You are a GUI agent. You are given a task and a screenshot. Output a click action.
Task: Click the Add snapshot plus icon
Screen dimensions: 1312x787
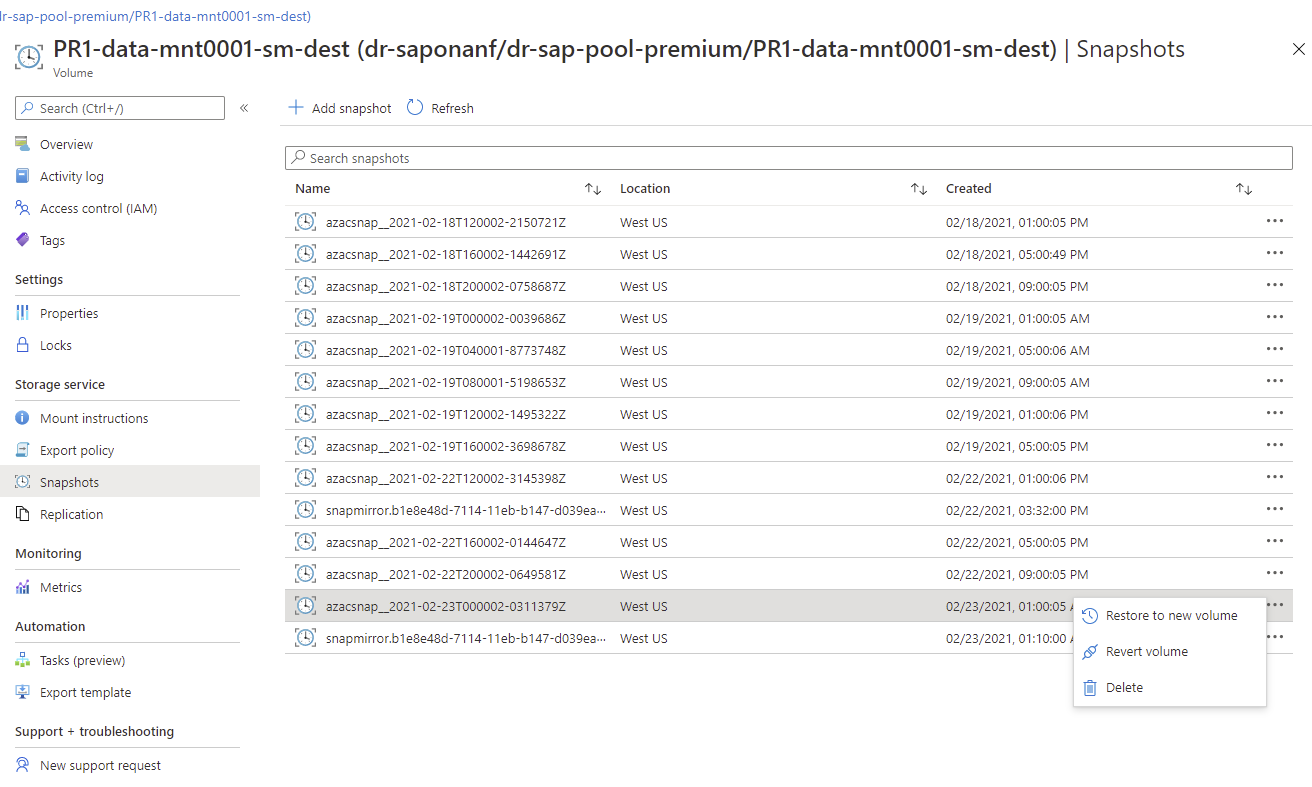point(296,108)
